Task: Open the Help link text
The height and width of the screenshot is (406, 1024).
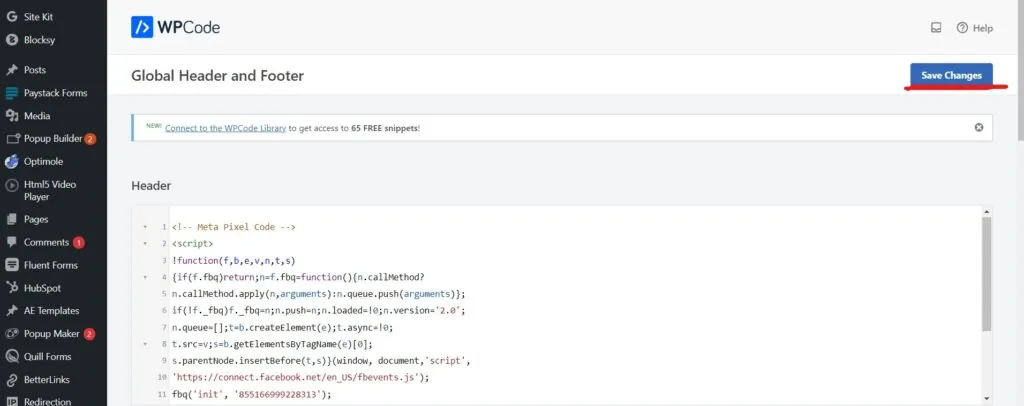Action: pos(983,28)
